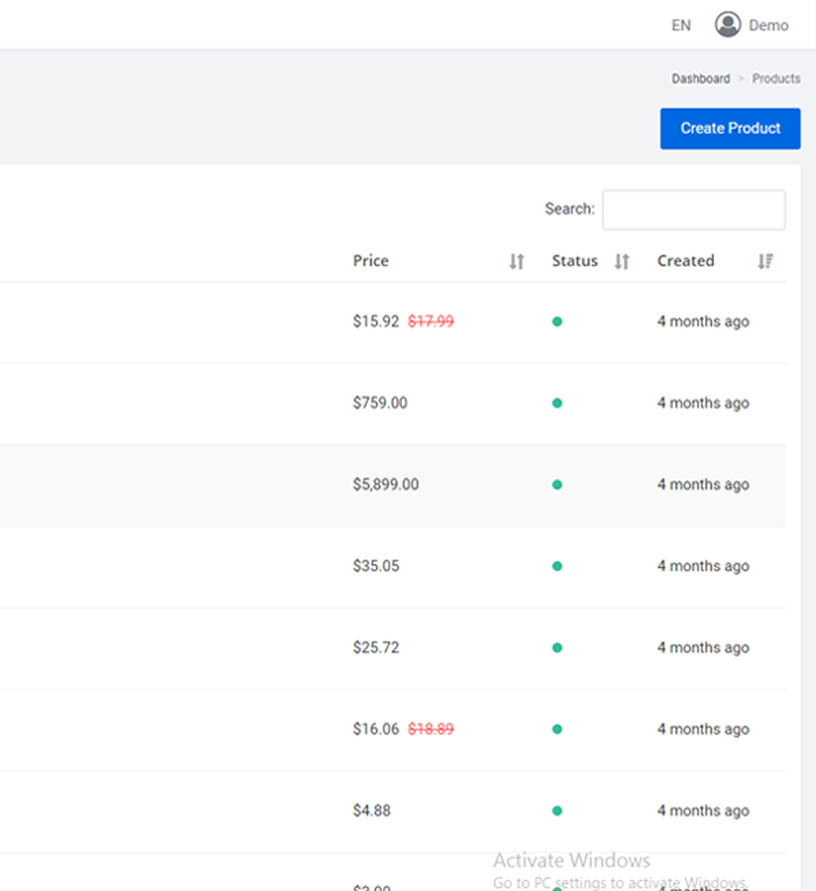Sort by the Created column header text
Screen dimensions: 816x891
point(685,261)
